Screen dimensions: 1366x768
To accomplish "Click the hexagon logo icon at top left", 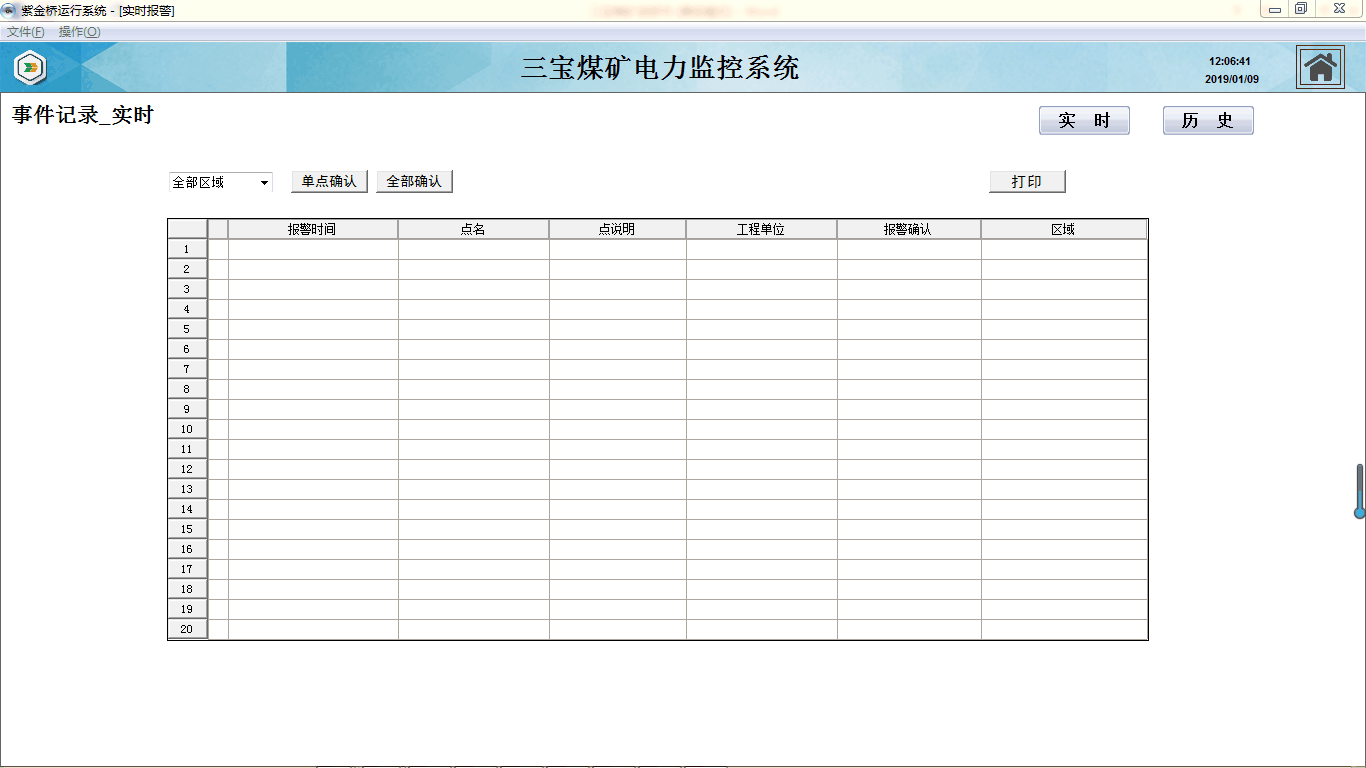I will [31, 68].
